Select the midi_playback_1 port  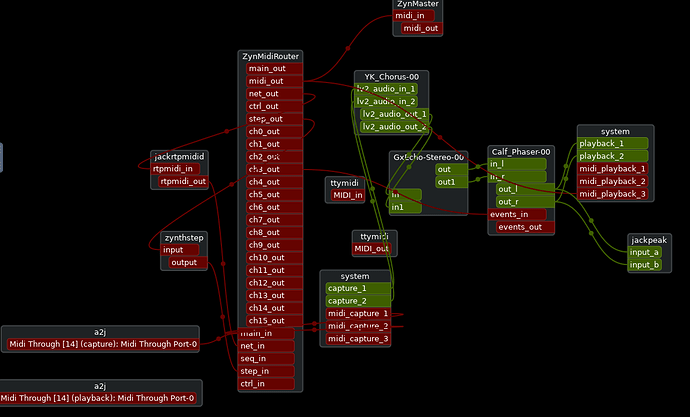(x=613, y=169)
